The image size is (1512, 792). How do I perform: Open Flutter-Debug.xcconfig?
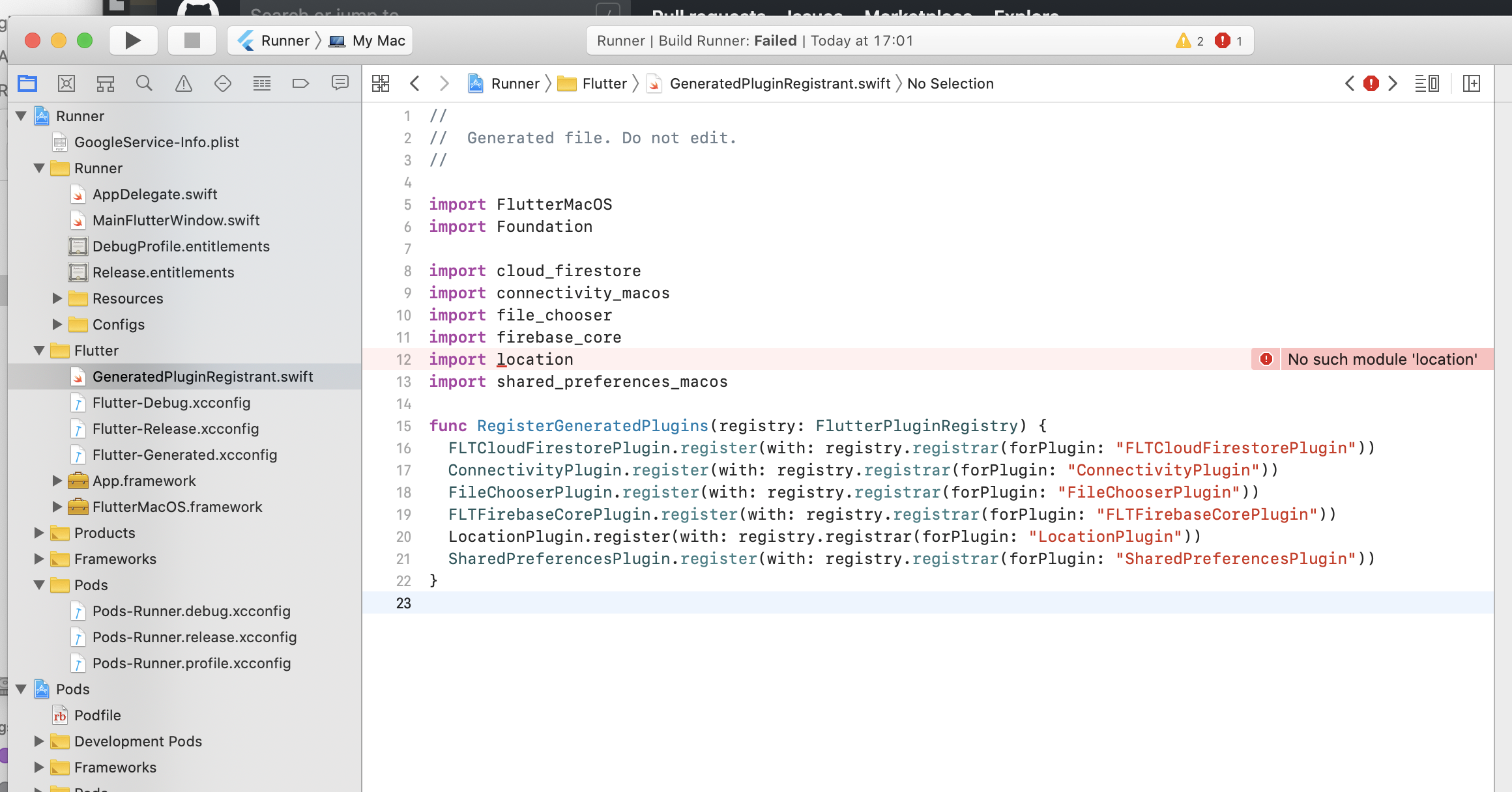point(171,403)
